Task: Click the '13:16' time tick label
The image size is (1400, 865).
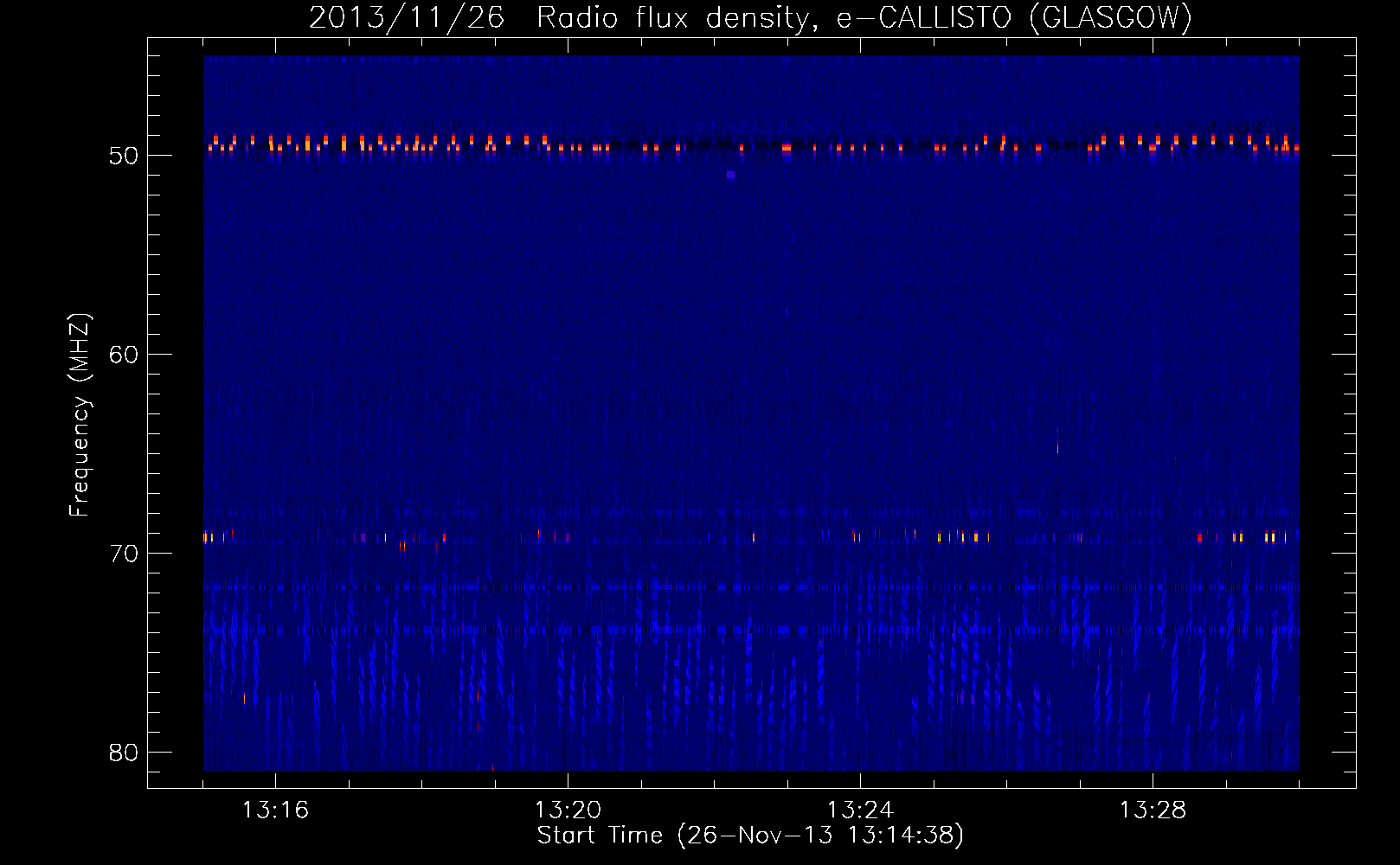Action: pyautogui.click(x=275, y=811)
